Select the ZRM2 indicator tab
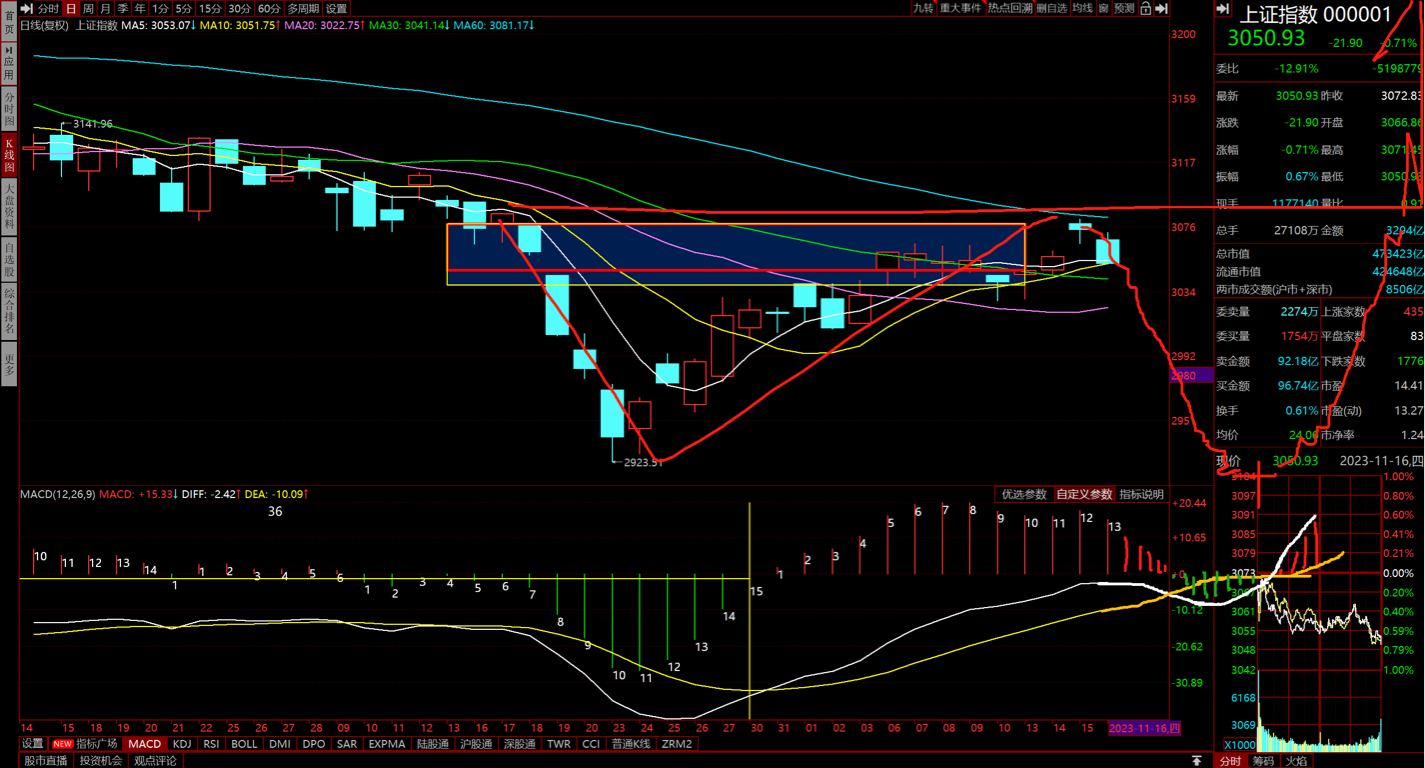The image size is (1425, 768). pyautogui.click(x=677, y=744)
